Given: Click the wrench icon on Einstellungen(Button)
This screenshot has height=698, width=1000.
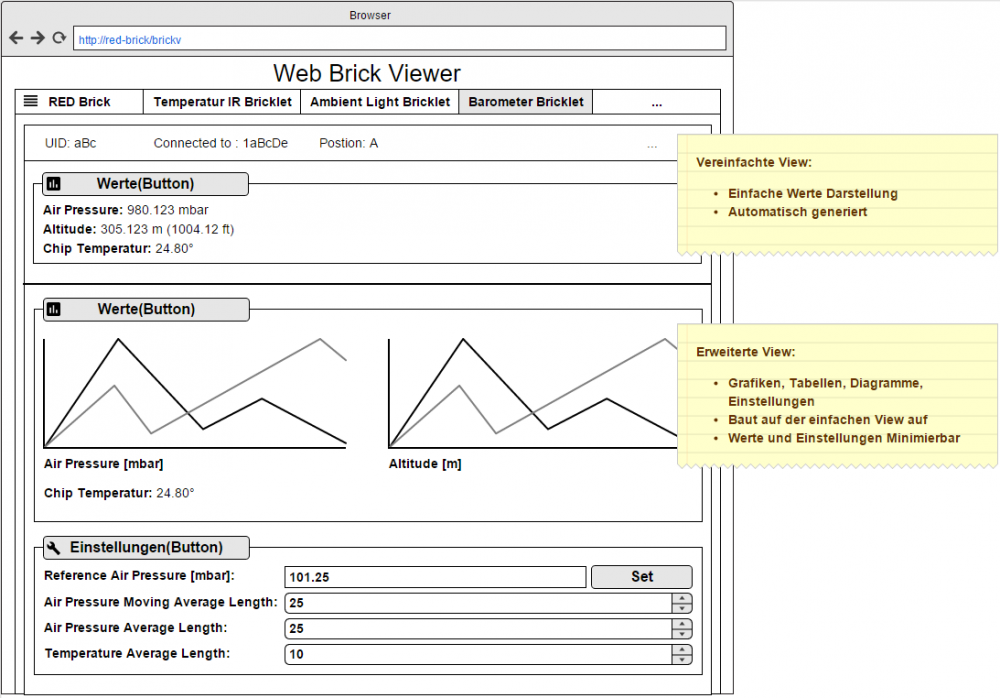Looking at the screenshot, I should (x=55, y=547).
